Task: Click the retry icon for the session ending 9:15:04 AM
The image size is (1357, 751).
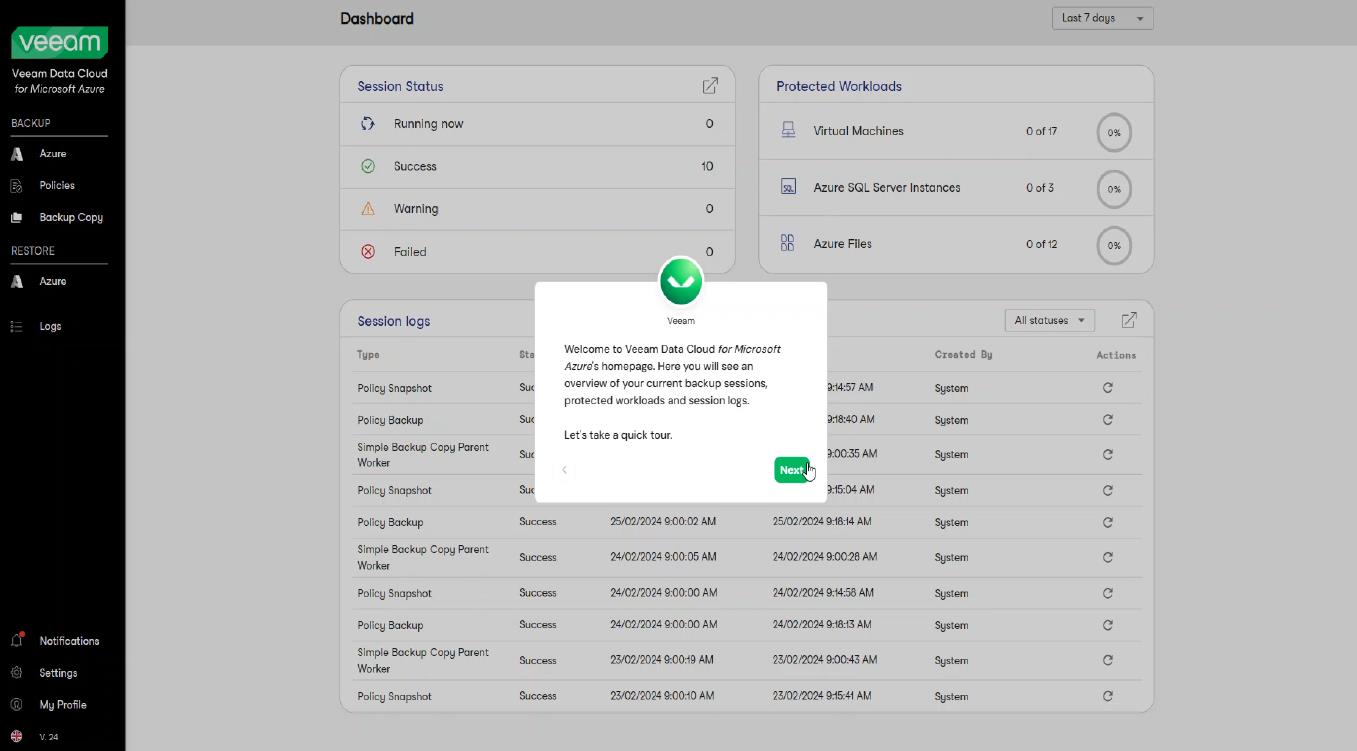Action: [x=1107, y=490]
